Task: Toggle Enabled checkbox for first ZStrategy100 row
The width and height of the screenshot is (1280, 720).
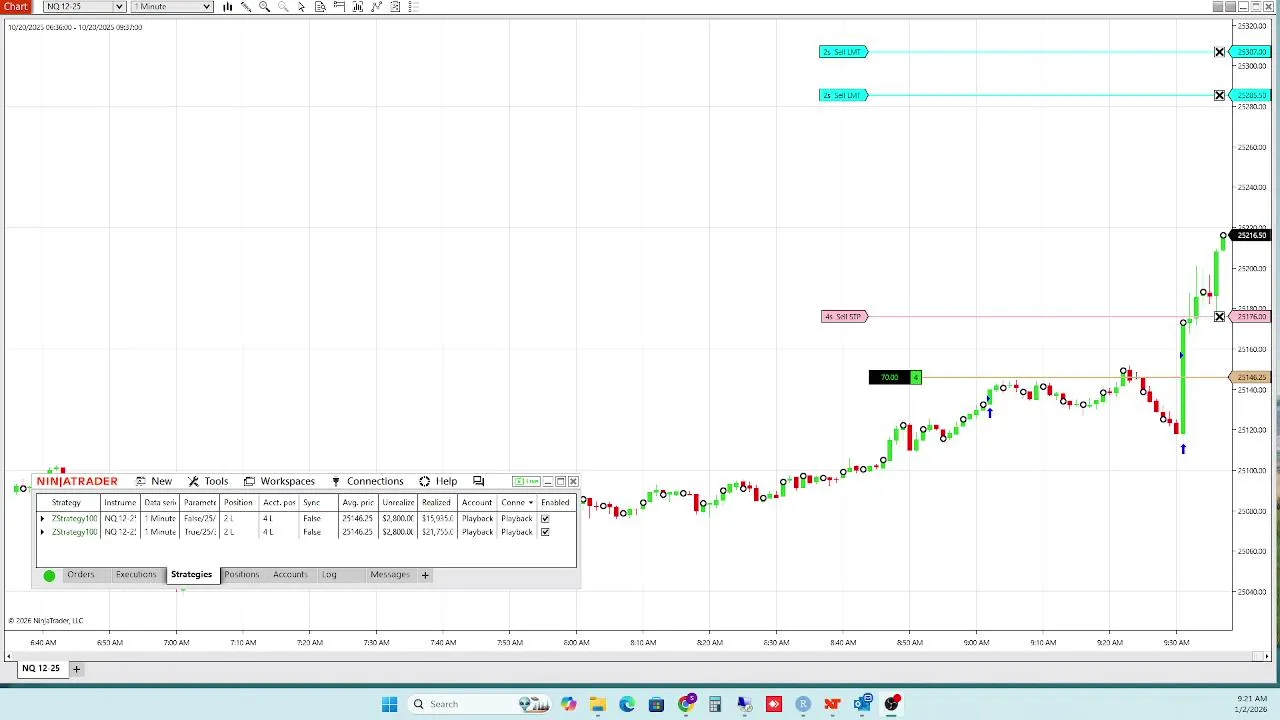Action: coord(545,519)
